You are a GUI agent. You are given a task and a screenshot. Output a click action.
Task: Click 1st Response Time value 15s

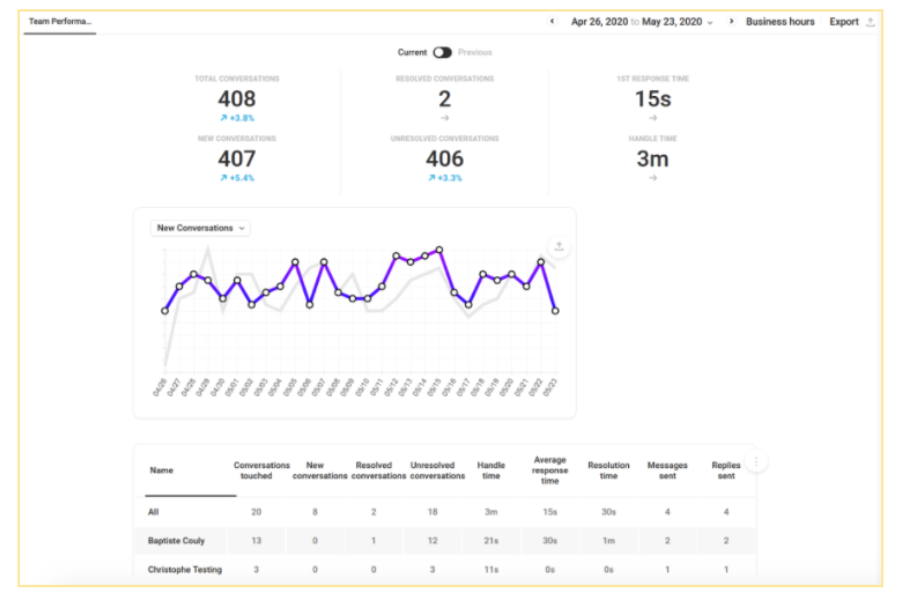(653, 99)
